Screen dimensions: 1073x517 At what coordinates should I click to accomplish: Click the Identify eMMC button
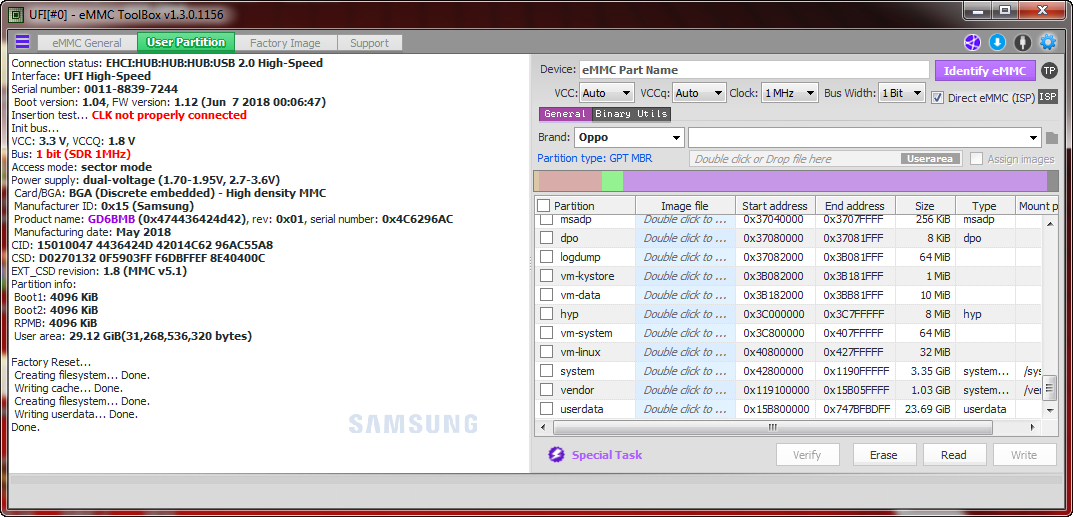[985, 70]
